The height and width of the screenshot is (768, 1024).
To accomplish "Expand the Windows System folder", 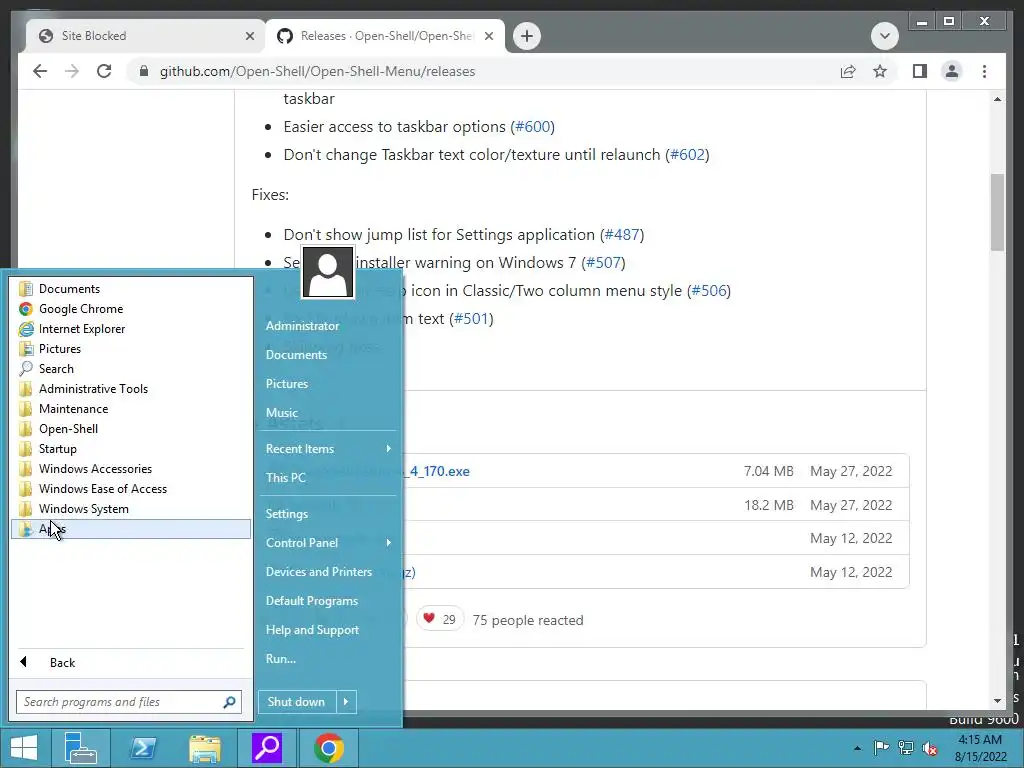I will tap(131, 509).
